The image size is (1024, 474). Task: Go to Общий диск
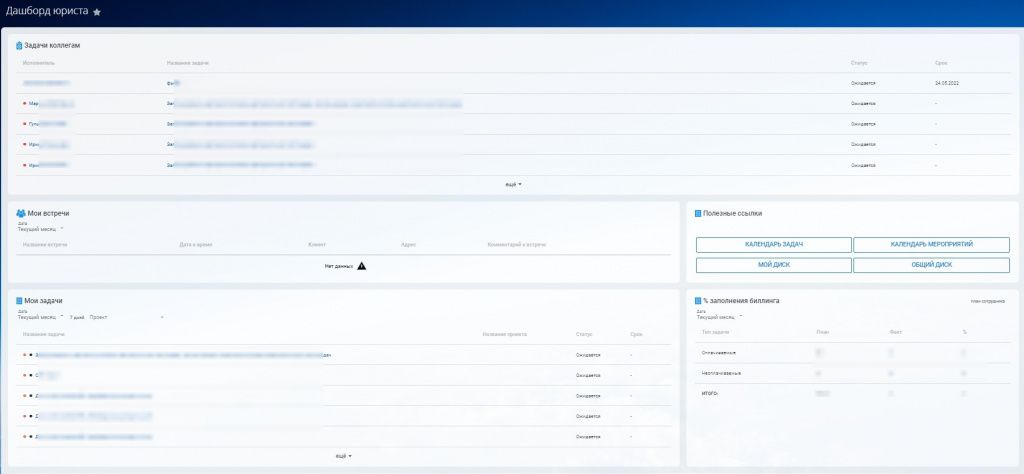click(x=931, y=265)
